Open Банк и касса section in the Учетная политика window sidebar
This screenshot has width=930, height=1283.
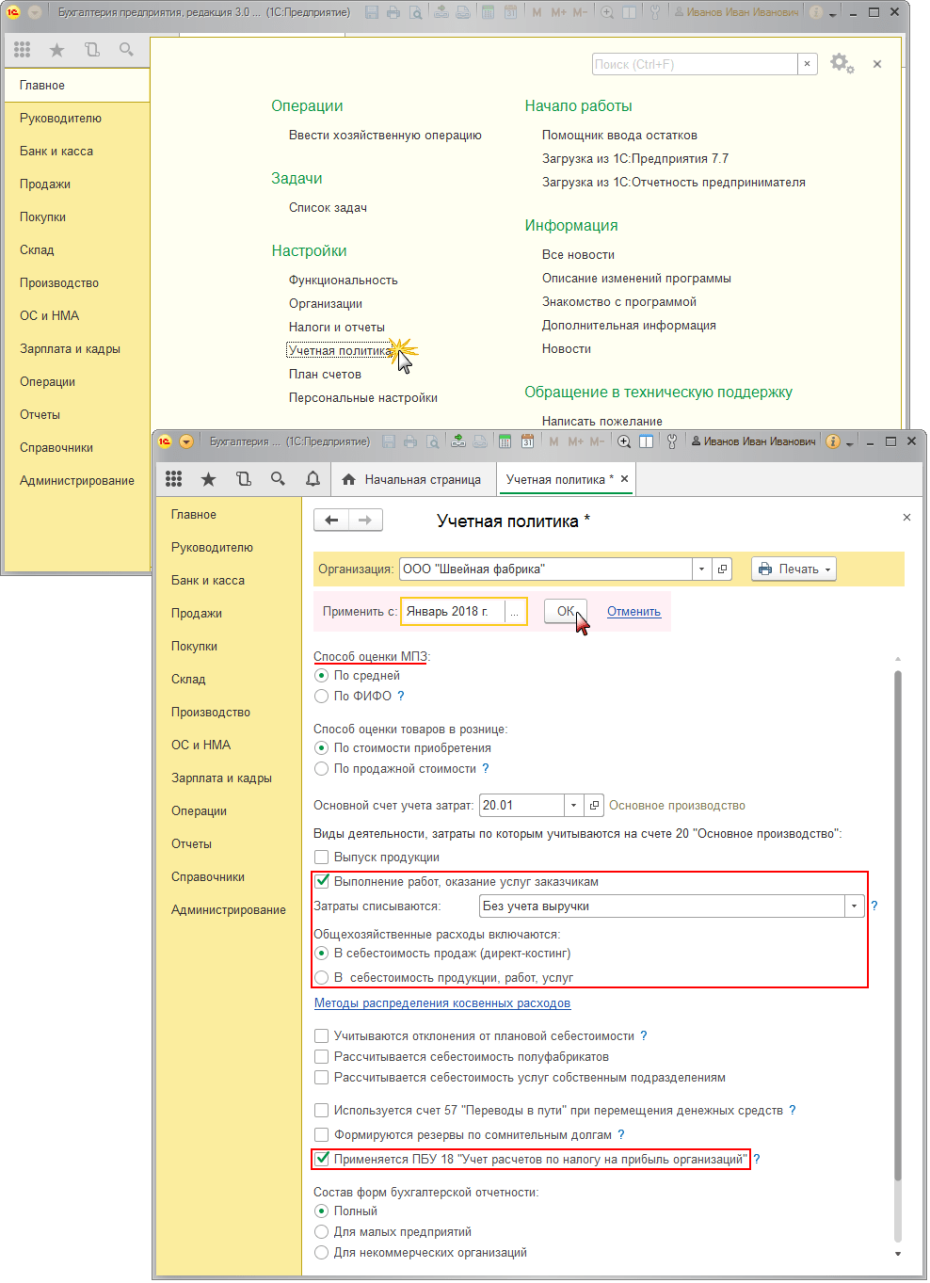(208, 580)
